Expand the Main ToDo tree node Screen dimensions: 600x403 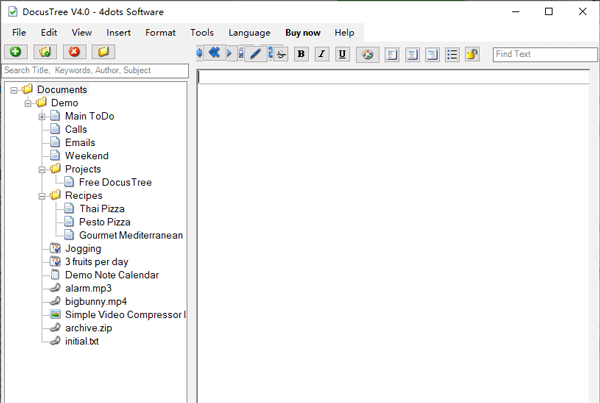[x=42, y=116]
